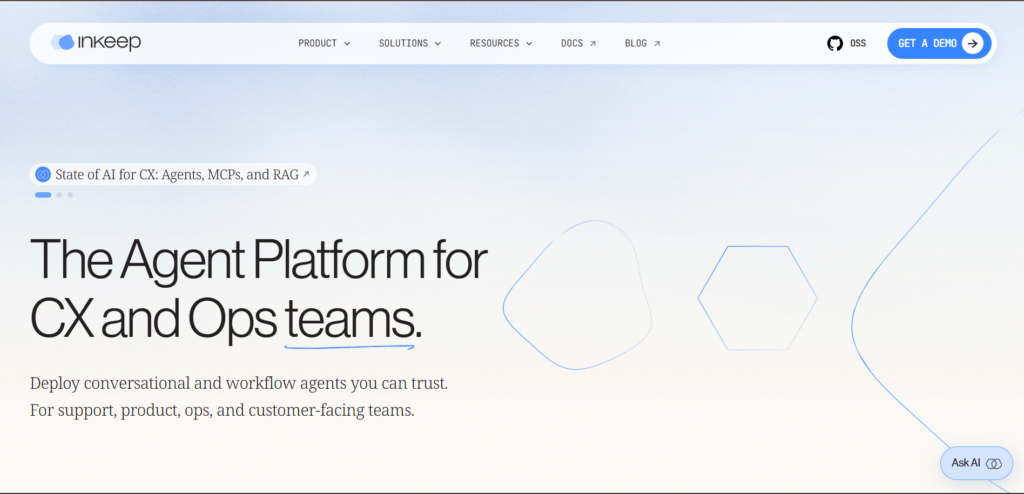Viewport: 1024px width, 494px height.
Task: Open the OSS link
Action: [857, 44]
